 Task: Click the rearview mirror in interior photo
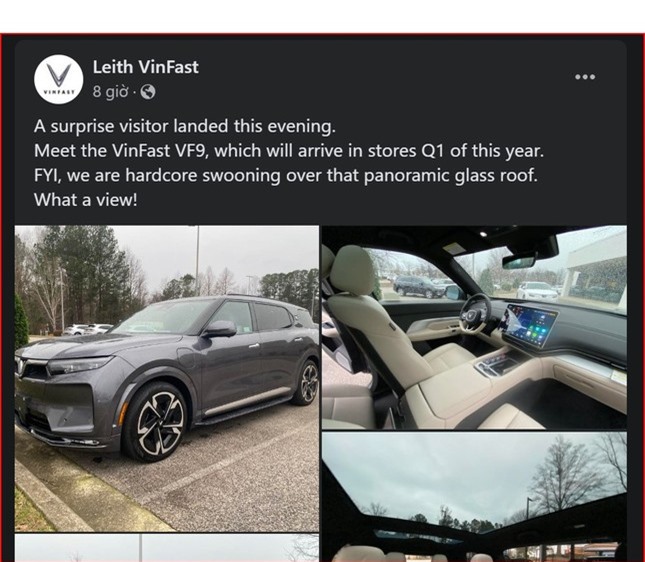point(519,261)
